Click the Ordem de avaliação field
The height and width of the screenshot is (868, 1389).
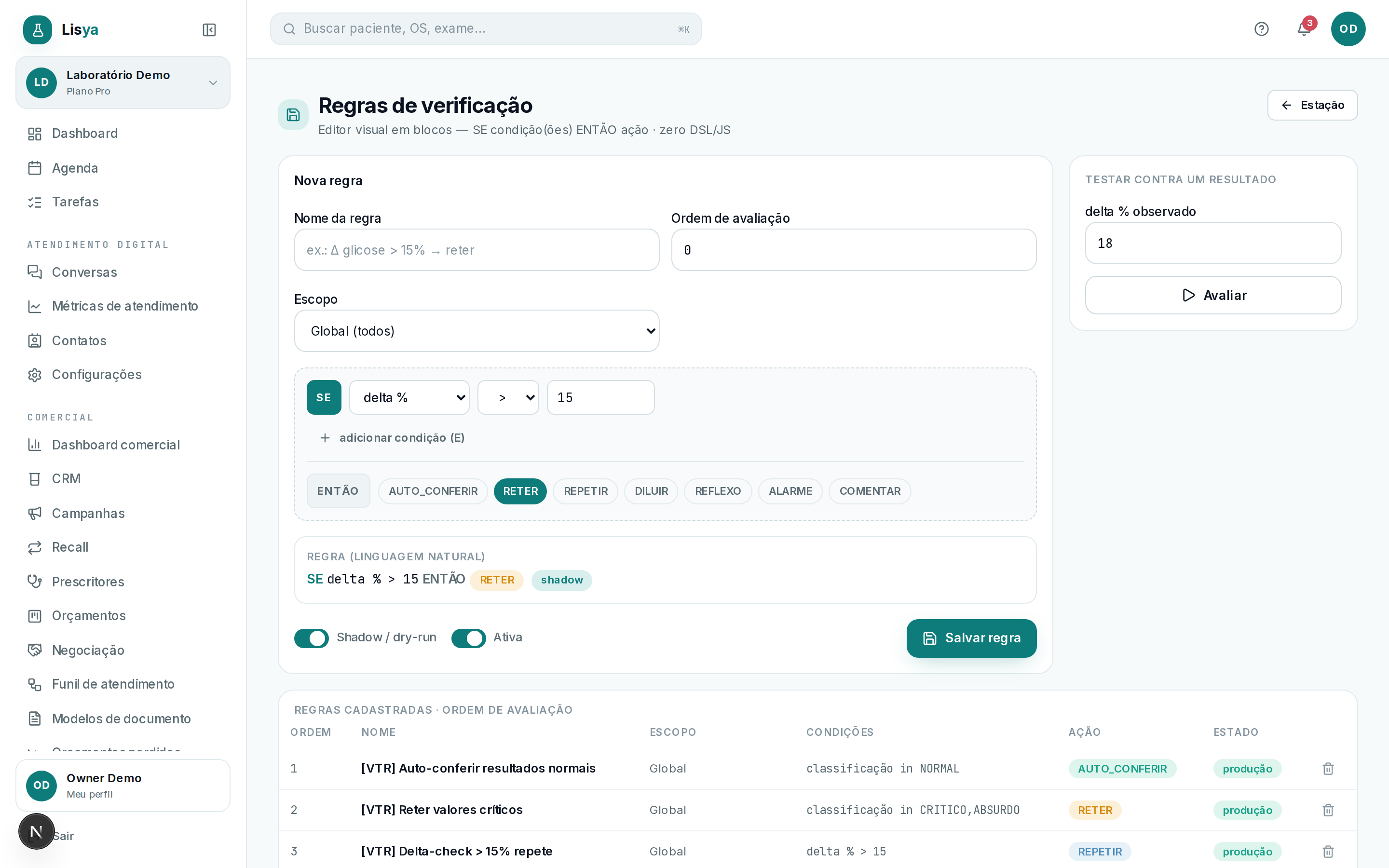854,250
